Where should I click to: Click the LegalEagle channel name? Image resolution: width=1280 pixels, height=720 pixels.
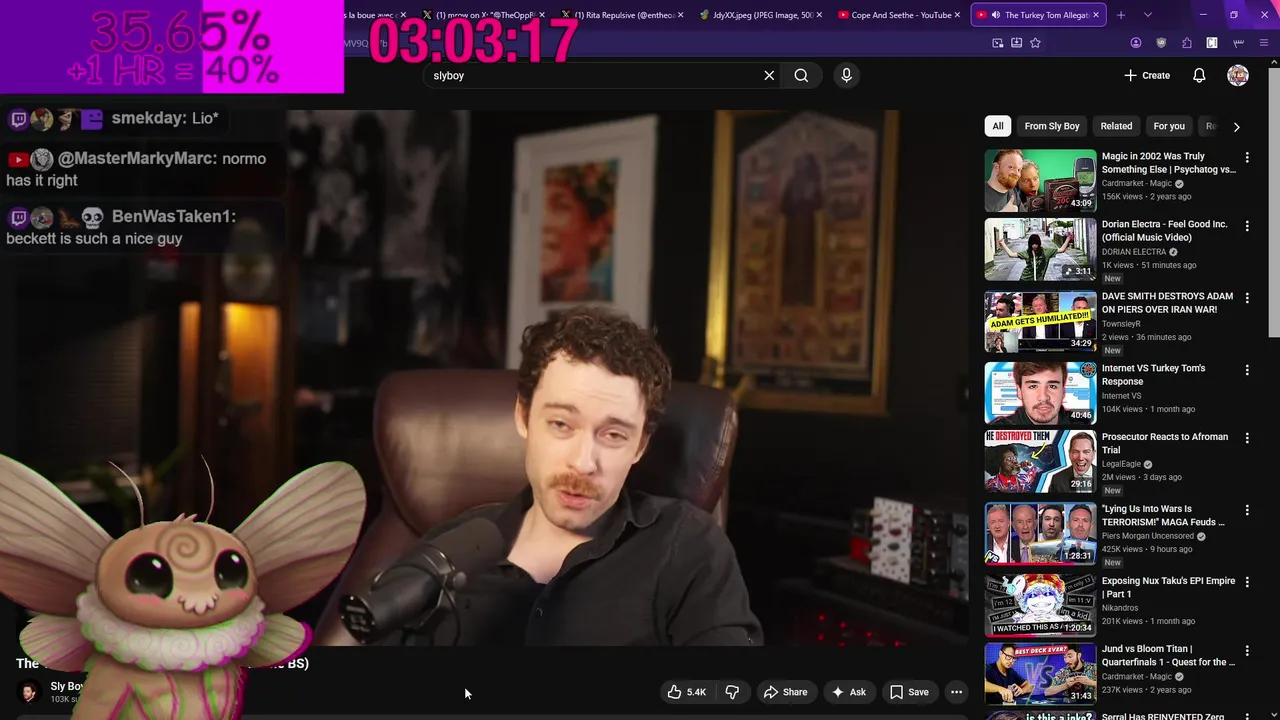tap(1121, 464)
